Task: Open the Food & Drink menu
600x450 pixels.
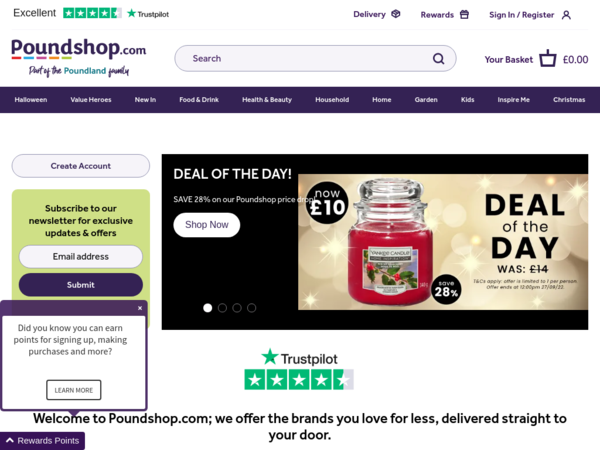Action: [x=199, y=99]
